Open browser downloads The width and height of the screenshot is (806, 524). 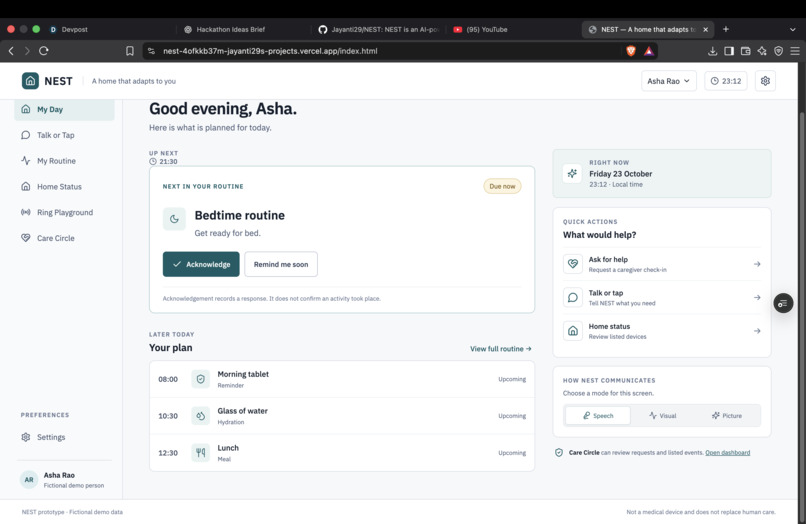[712, 51]
